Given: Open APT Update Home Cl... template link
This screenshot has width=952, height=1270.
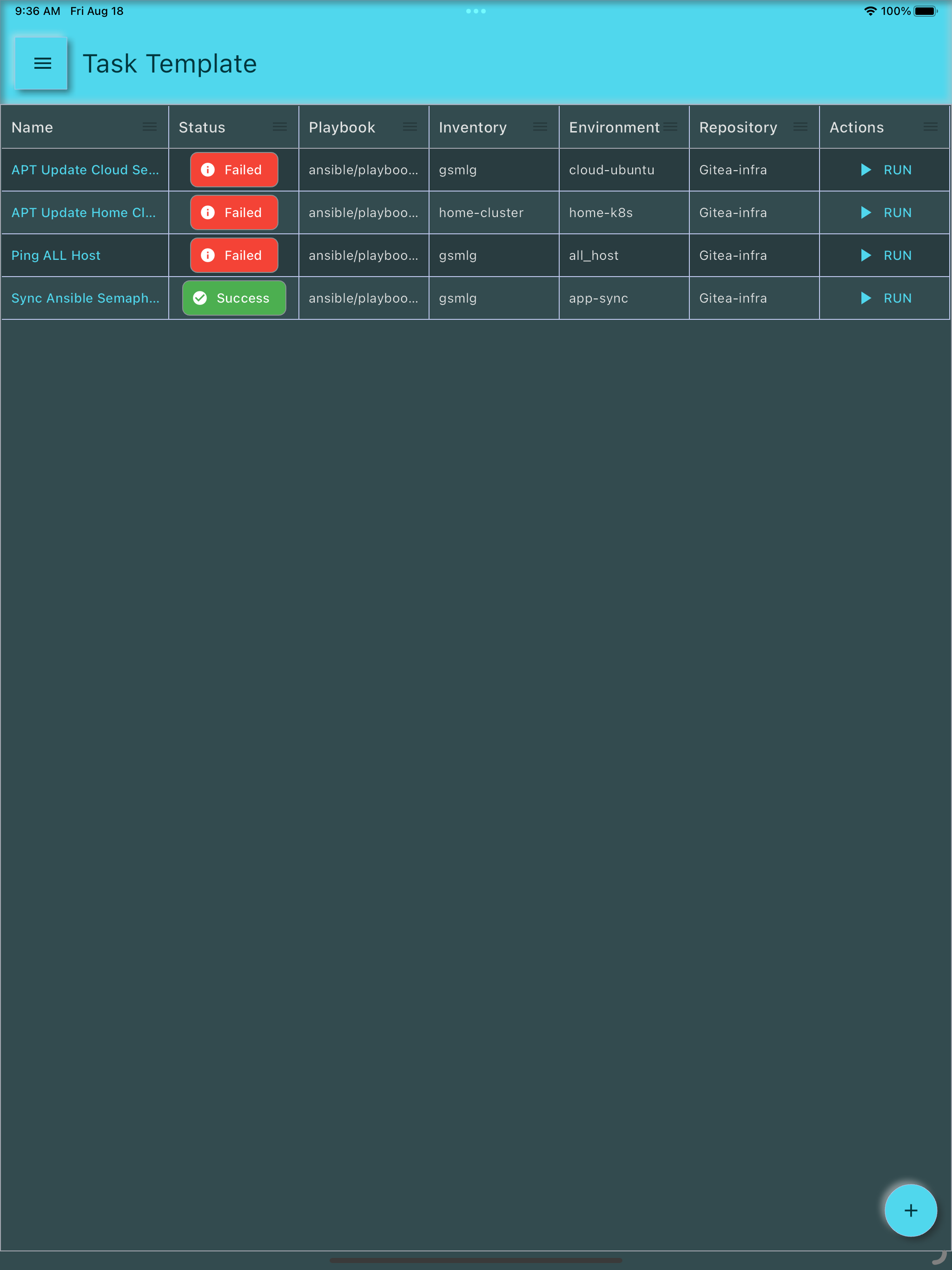Looking at the screenshot, I should (x=83, y=212).
